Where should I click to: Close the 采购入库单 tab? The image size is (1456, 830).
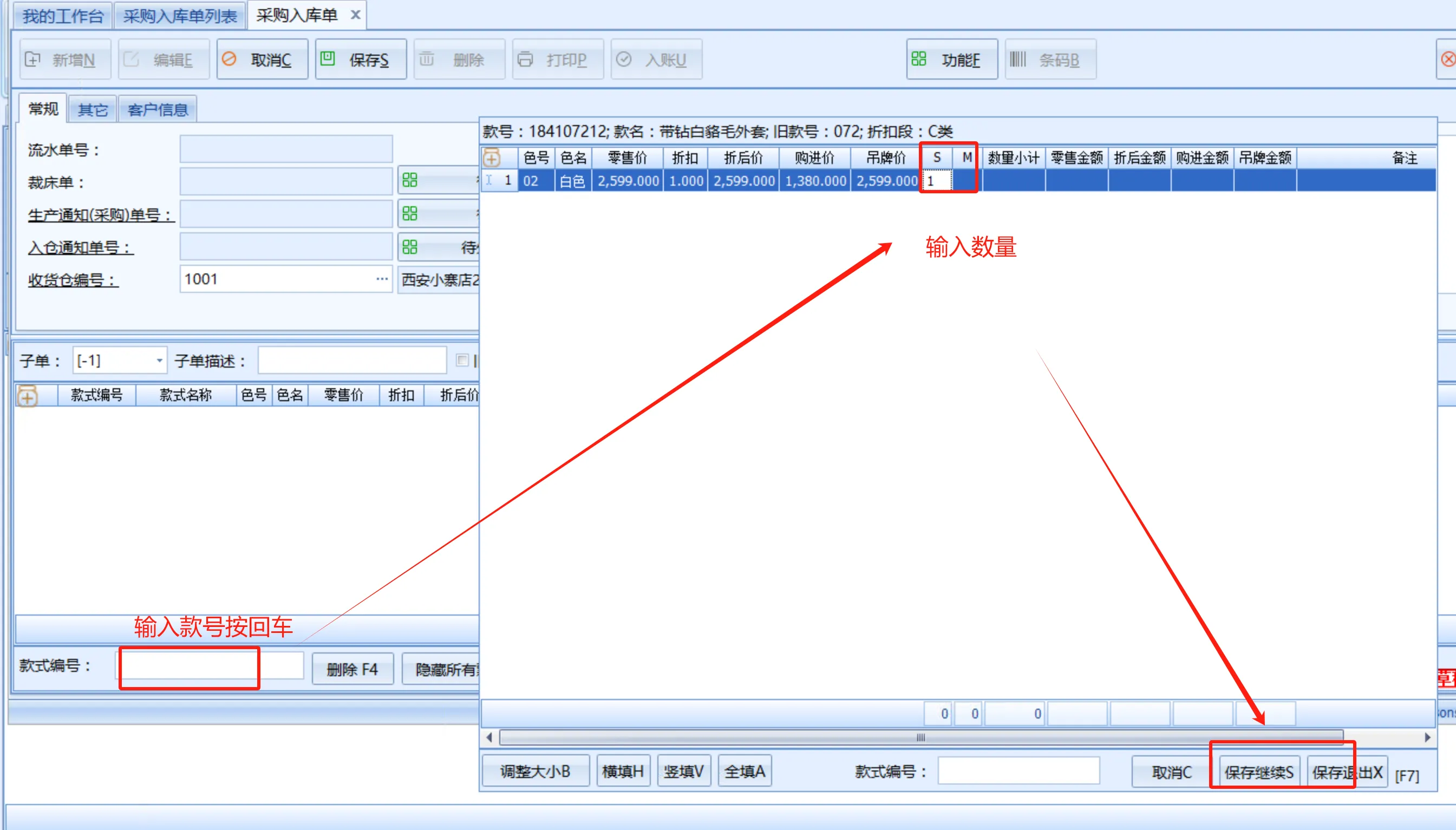click(x=355, y=15)
